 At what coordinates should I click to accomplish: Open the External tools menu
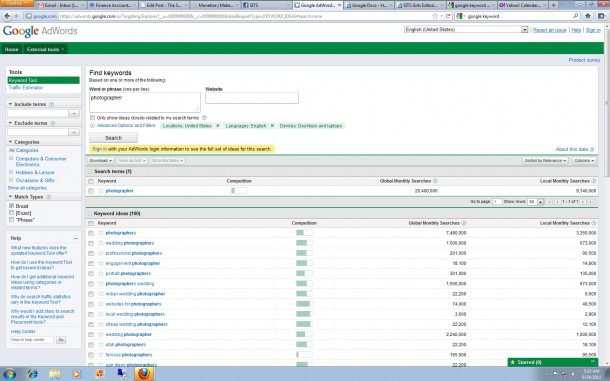click(x=45, y=49)
